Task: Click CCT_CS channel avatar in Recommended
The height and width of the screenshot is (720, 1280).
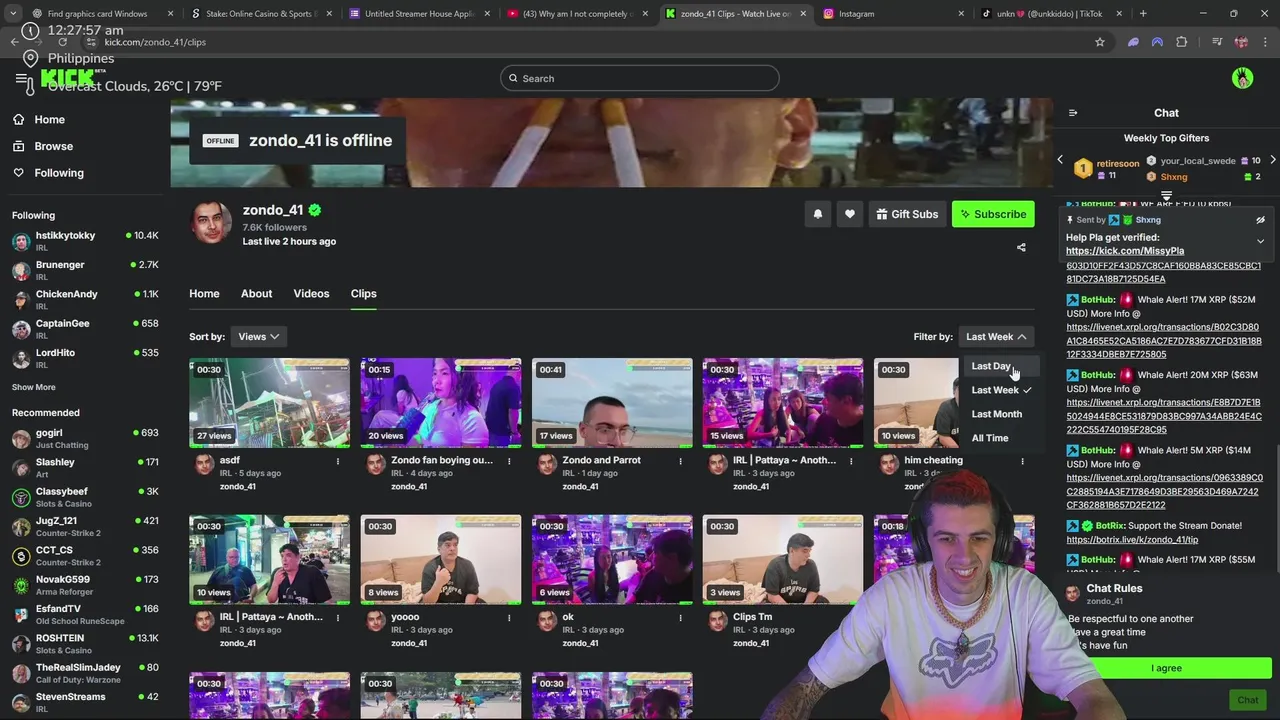Action: tap(21, 556)
